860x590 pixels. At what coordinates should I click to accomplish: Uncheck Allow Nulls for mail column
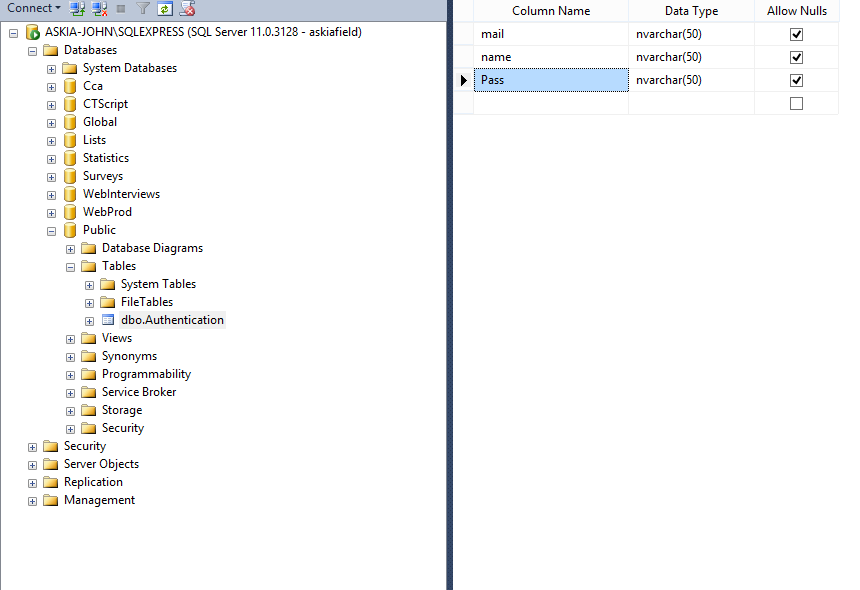[796, 34]
